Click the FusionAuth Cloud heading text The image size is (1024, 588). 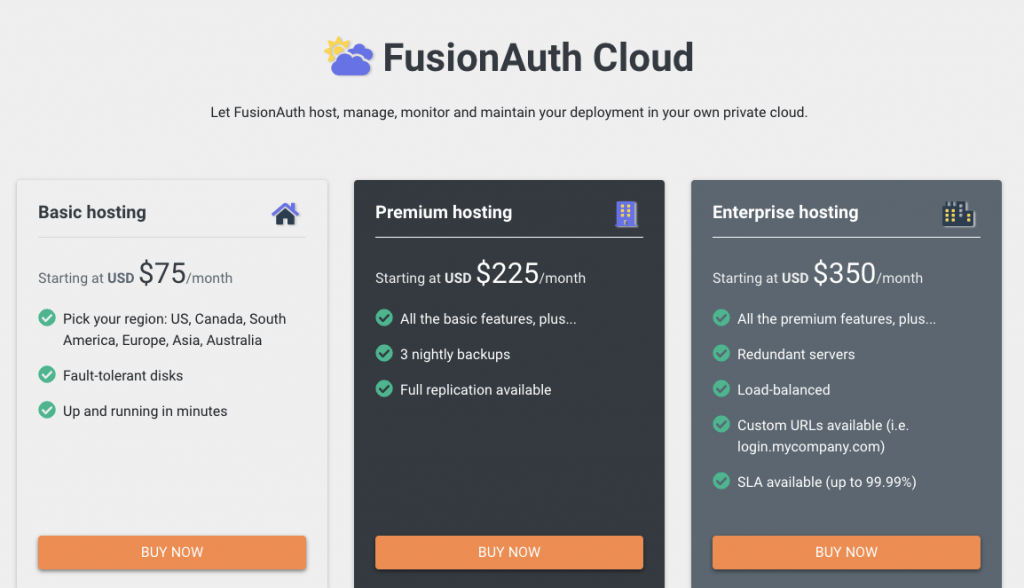(x=538, y=57)
